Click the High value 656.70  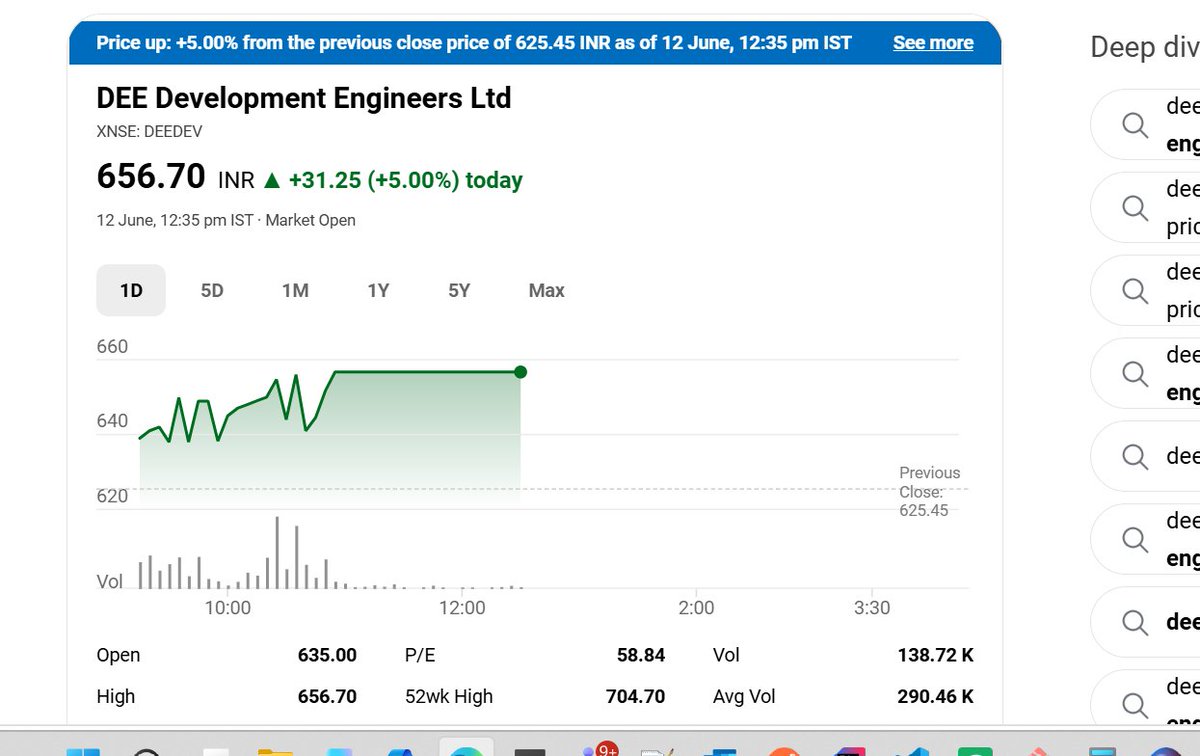pos(327,696)
